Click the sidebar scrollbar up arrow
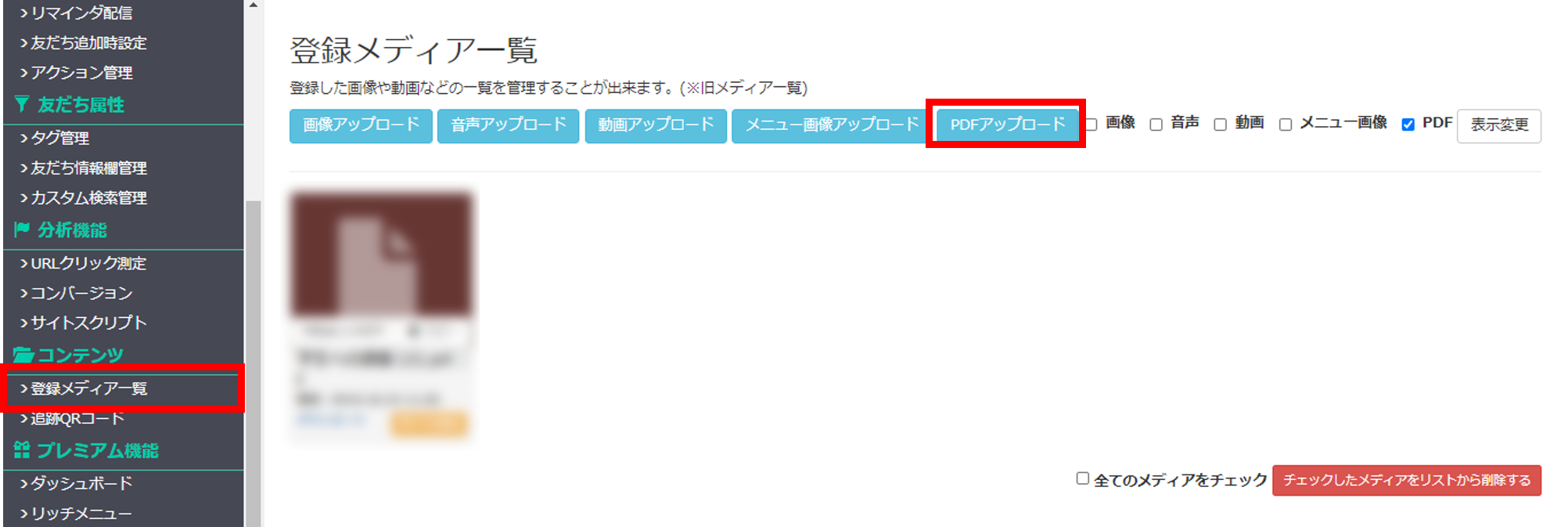Image resolution: width=1568 pixels, height=527 pixels. click(253, 5)
